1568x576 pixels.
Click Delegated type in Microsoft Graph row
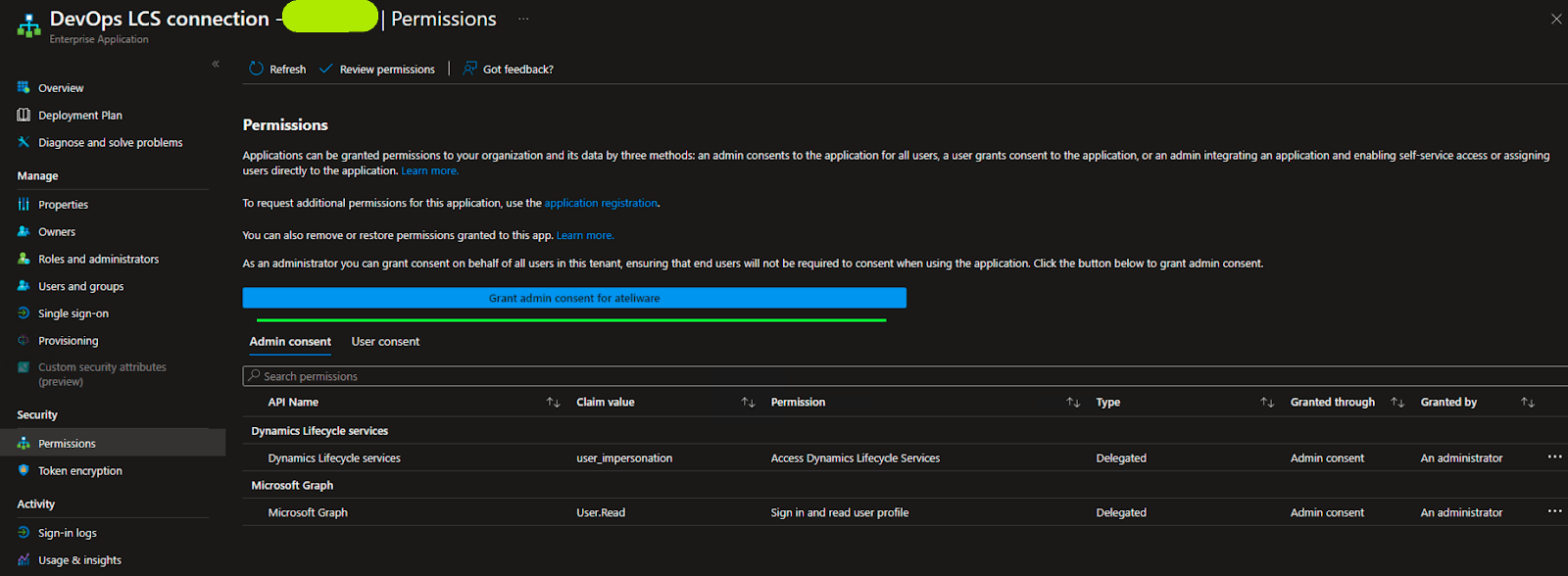(x=1121, y=512)
